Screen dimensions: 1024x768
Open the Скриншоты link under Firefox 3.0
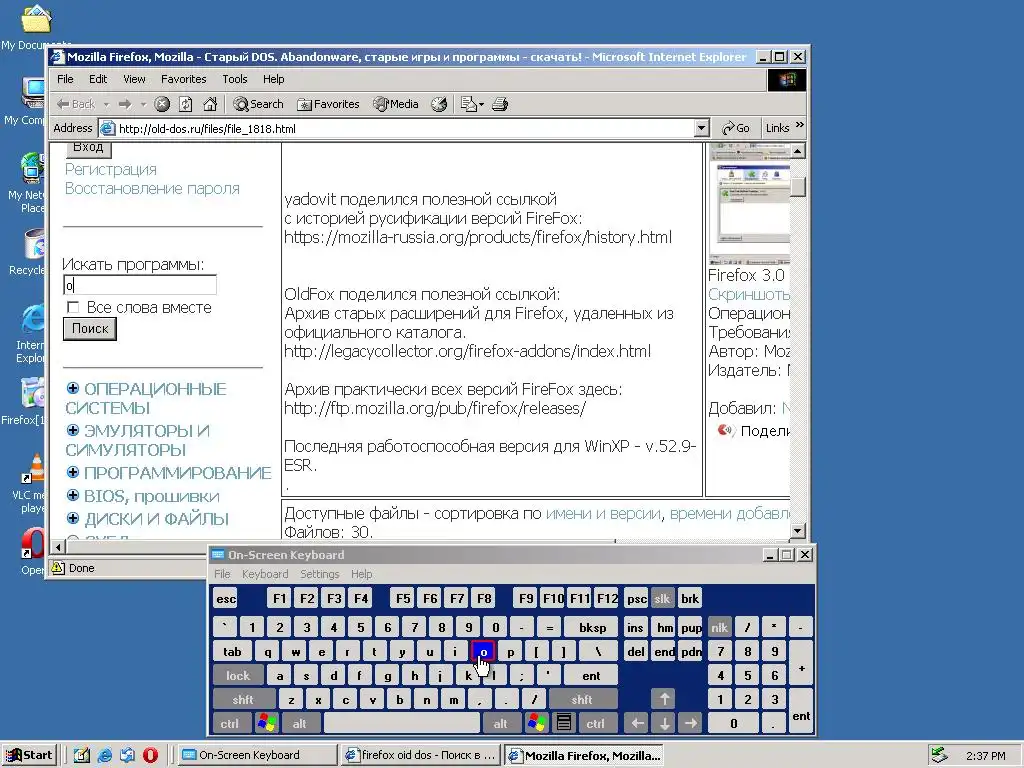(749, 295)
